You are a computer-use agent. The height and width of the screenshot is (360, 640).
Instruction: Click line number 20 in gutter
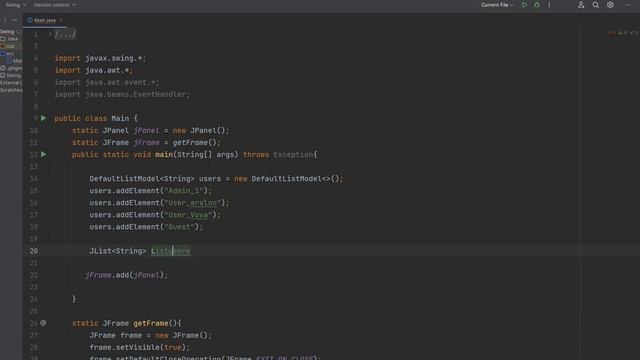click(33, 251)
